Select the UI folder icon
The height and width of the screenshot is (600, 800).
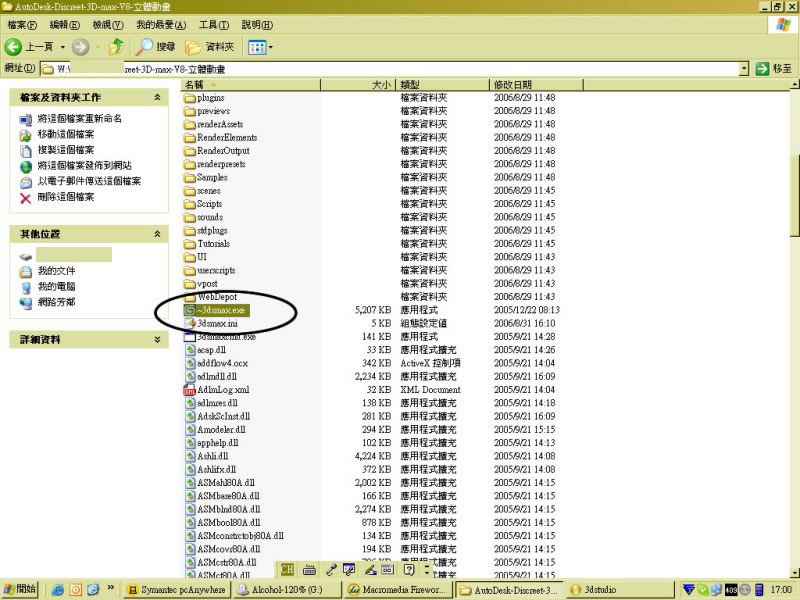pyautogui.click(x=190, y=257)
